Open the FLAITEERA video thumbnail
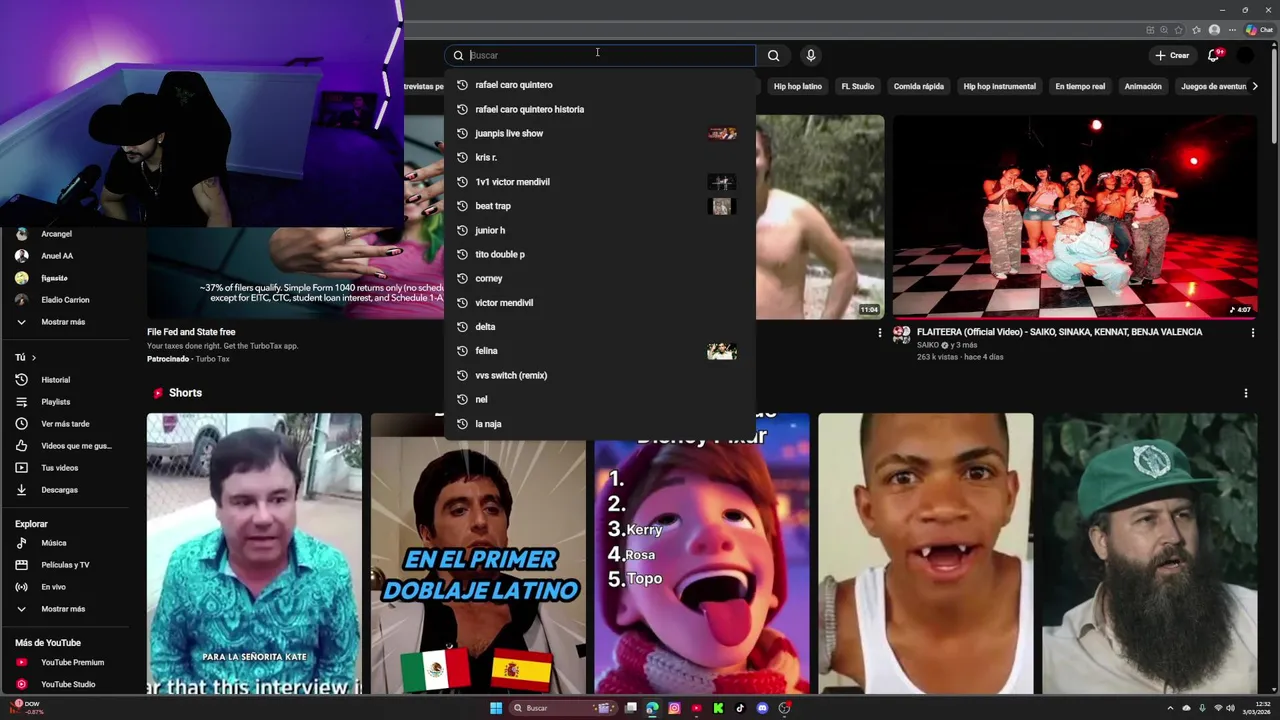 [1075, 217]
